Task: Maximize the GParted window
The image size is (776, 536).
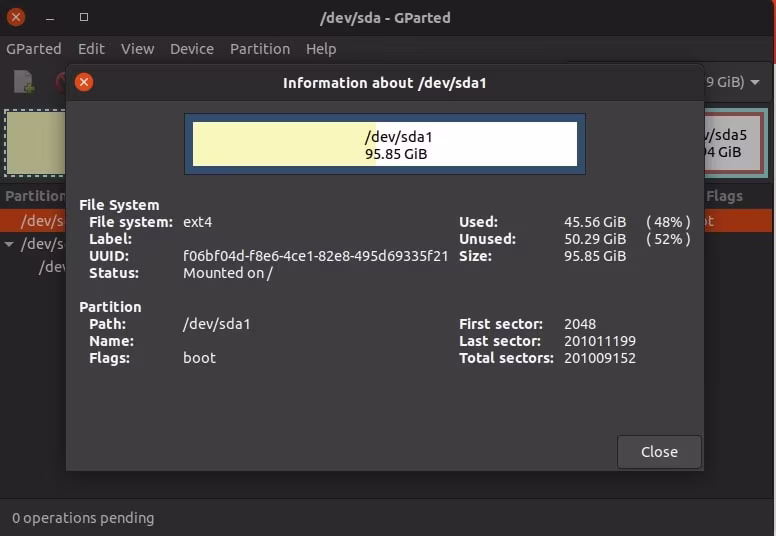Action: click(84, 17)
